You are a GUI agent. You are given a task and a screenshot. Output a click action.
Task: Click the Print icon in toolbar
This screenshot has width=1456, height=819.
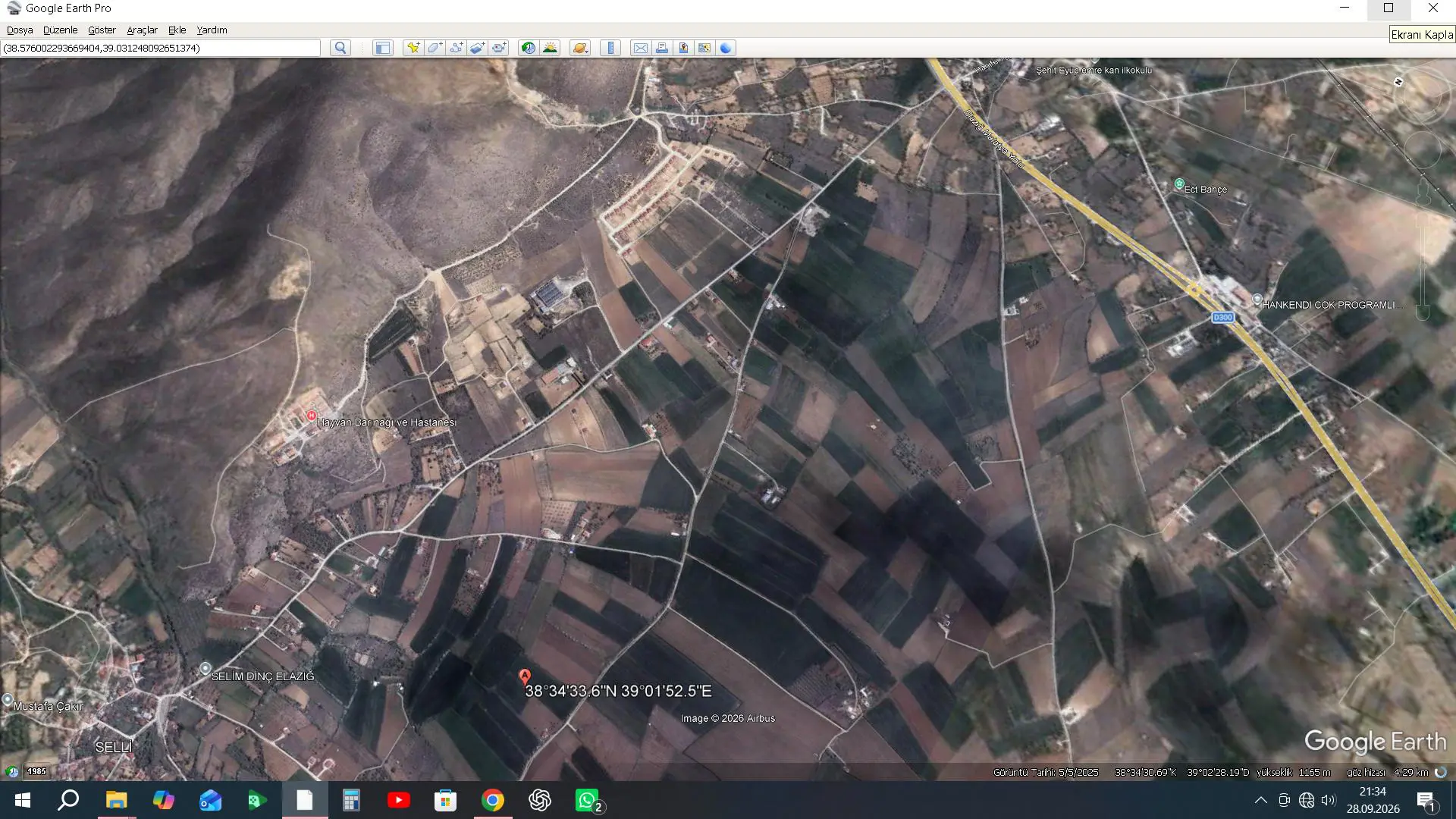(x=662, y=48)
